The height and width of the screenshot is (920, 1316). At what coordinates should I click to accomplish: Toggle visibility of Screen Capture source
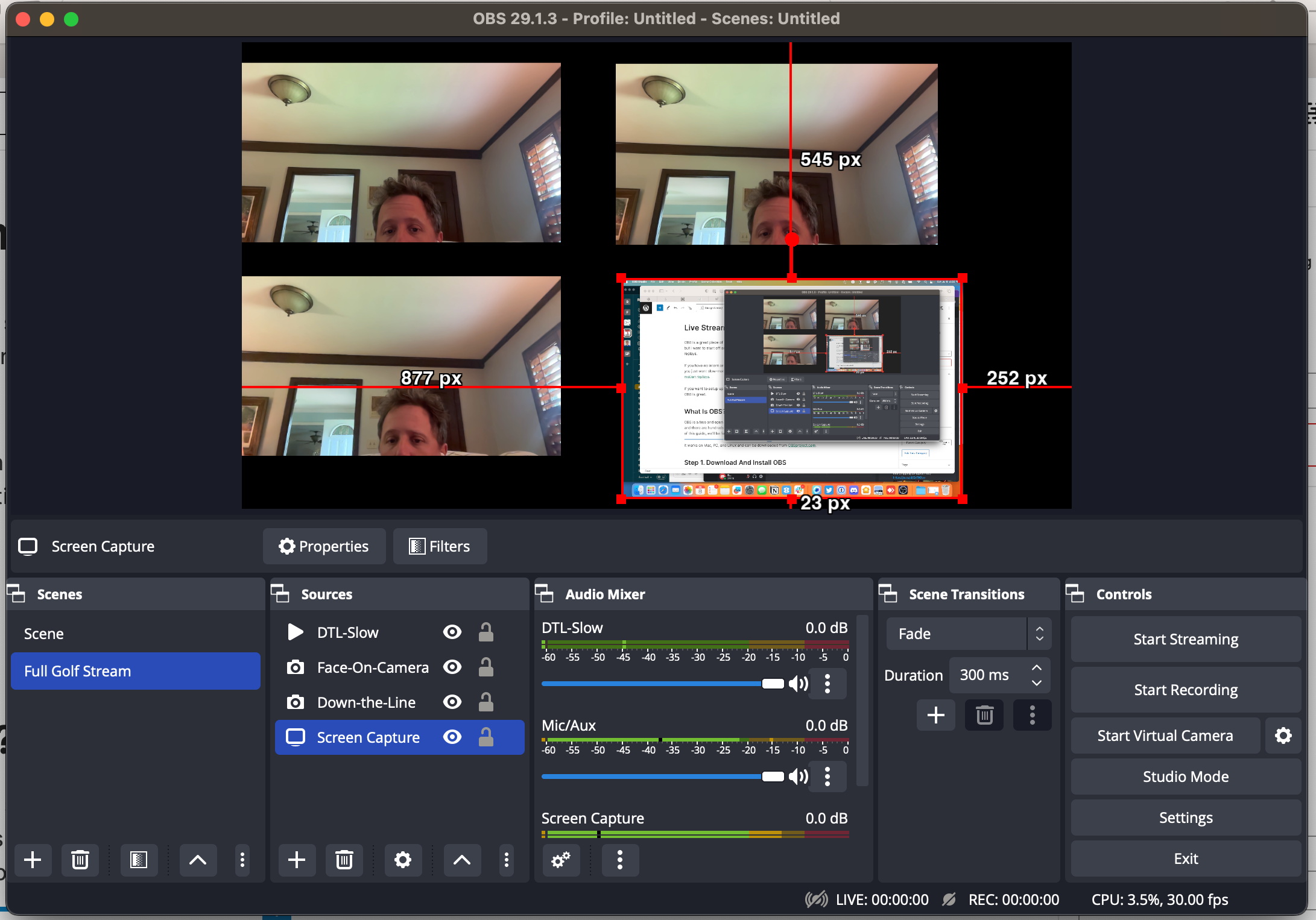(x=452, y=737)
